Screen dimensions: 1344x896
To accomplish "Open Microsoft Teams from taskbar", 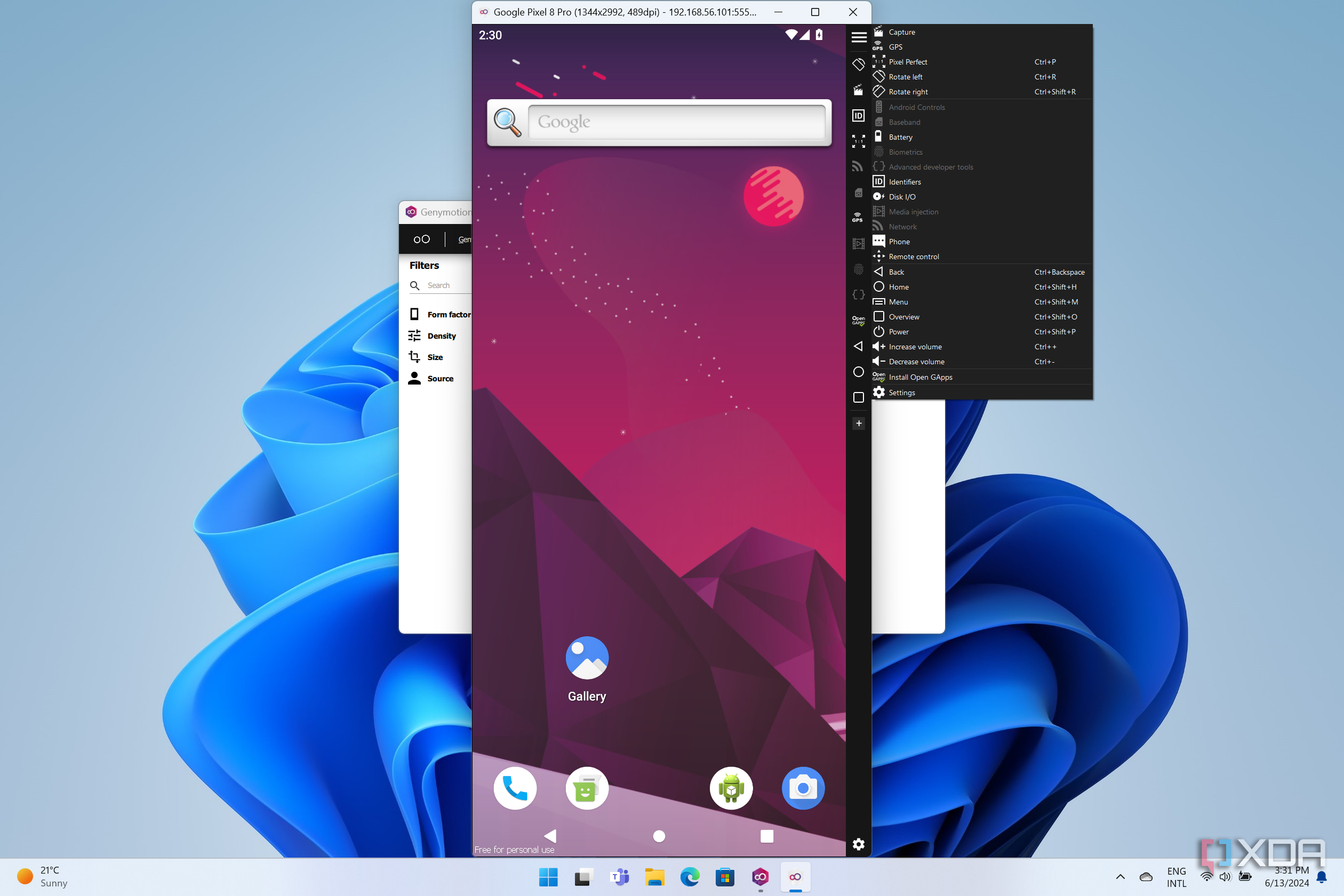I will pos(619,877).
